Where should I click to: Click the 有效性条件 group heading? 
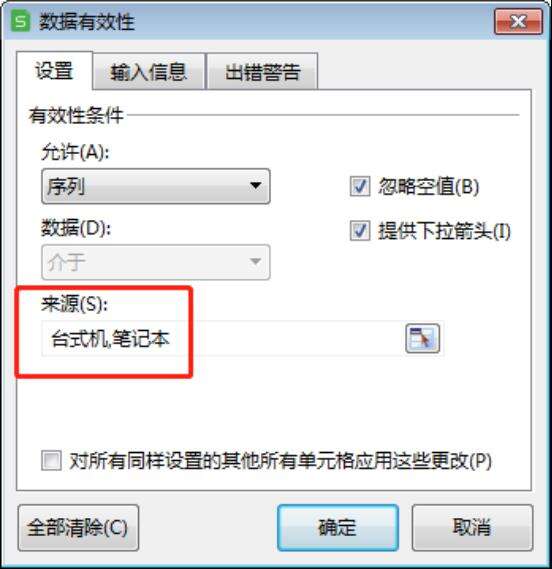[76, 116]
